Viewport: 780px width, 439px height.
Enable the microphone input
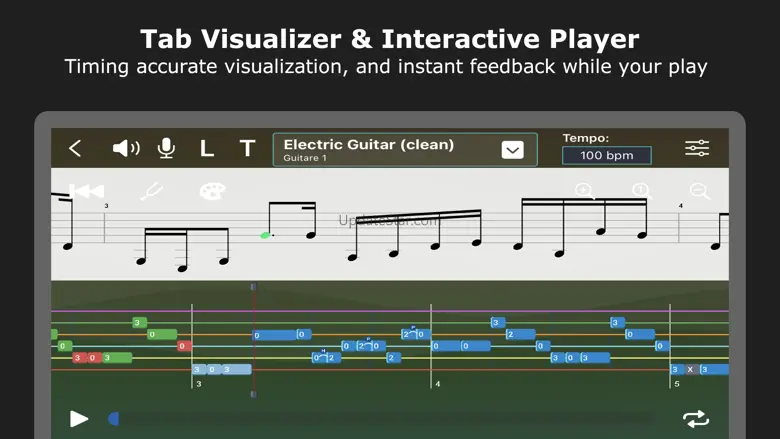(166, 149)
